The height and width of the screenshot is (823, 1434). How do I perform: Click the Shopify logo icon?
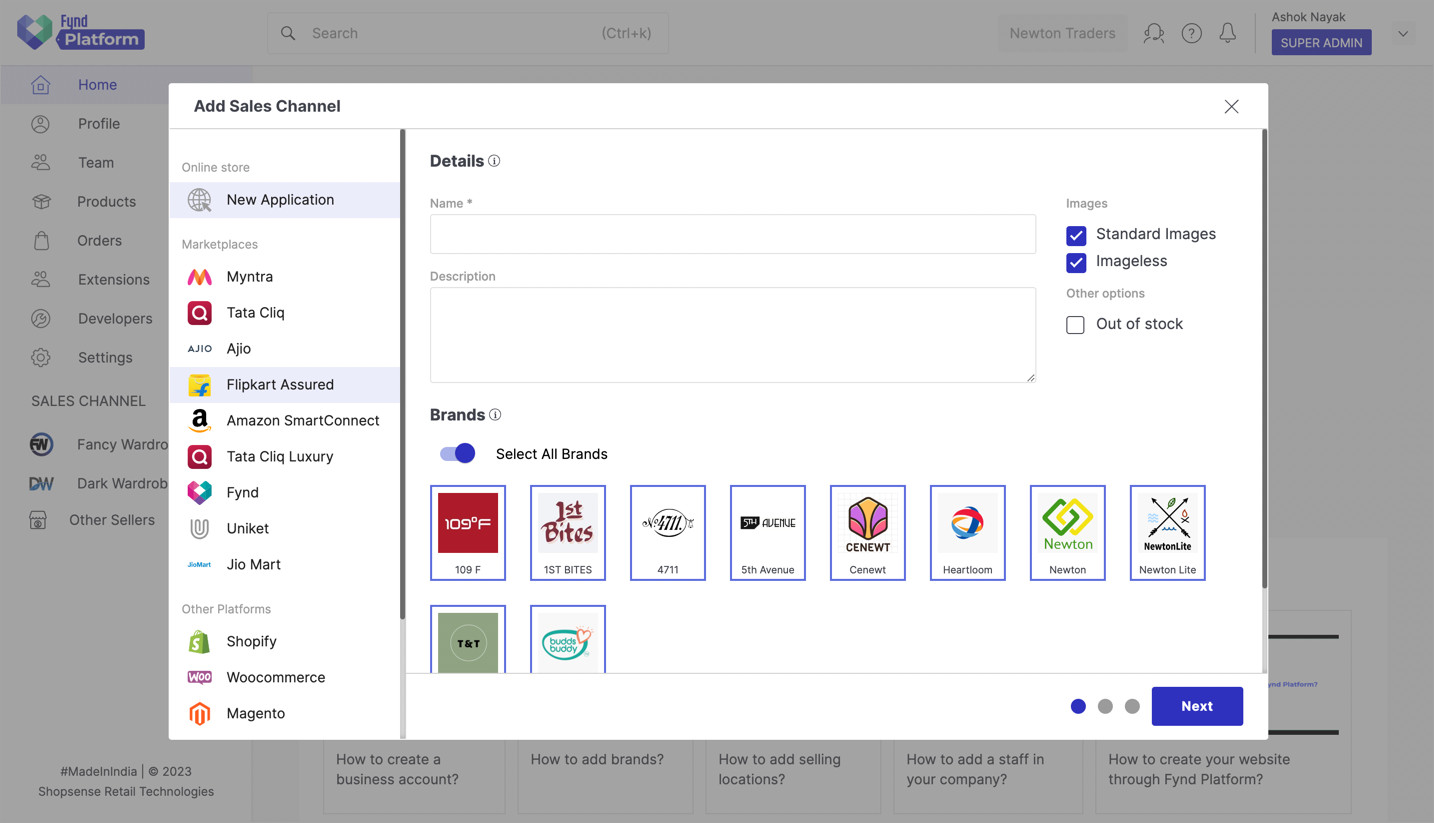[200, 642]
